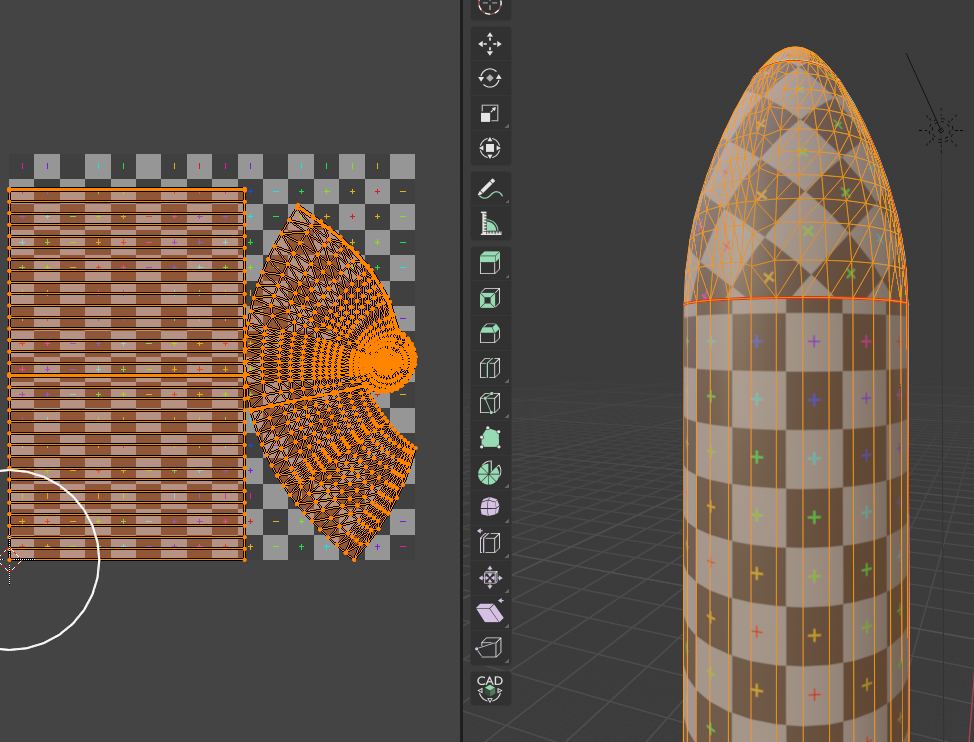The image size is (974, 742).
Task: Choose the Edge Slide tool
Action: (x=490, y=542)
